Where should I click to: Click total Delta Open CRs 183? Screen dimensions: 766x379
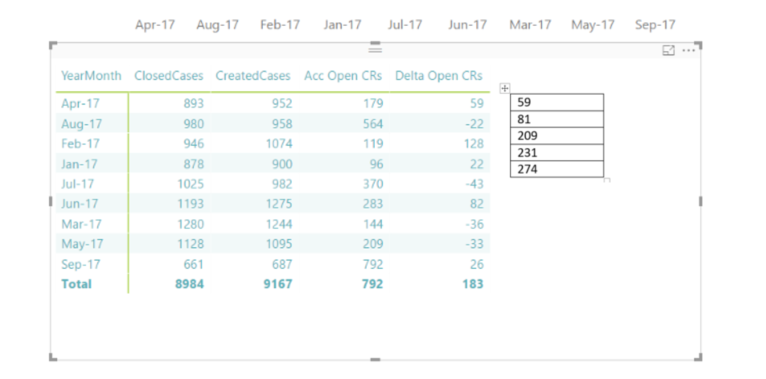point(473,284)
